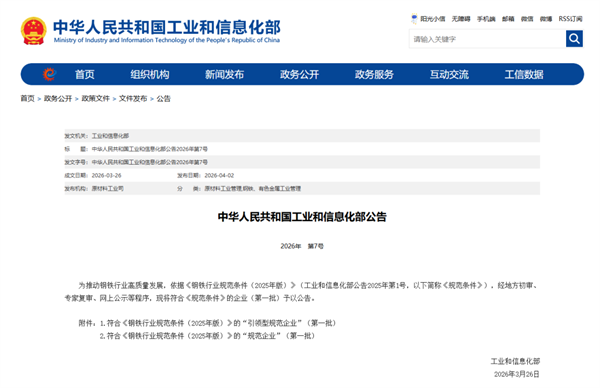
Task: Go to 新闻发布 section
Action: [224, 74]
